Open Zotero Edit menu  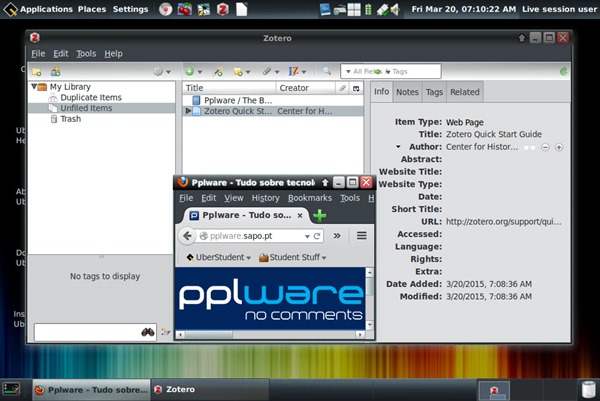60,54
